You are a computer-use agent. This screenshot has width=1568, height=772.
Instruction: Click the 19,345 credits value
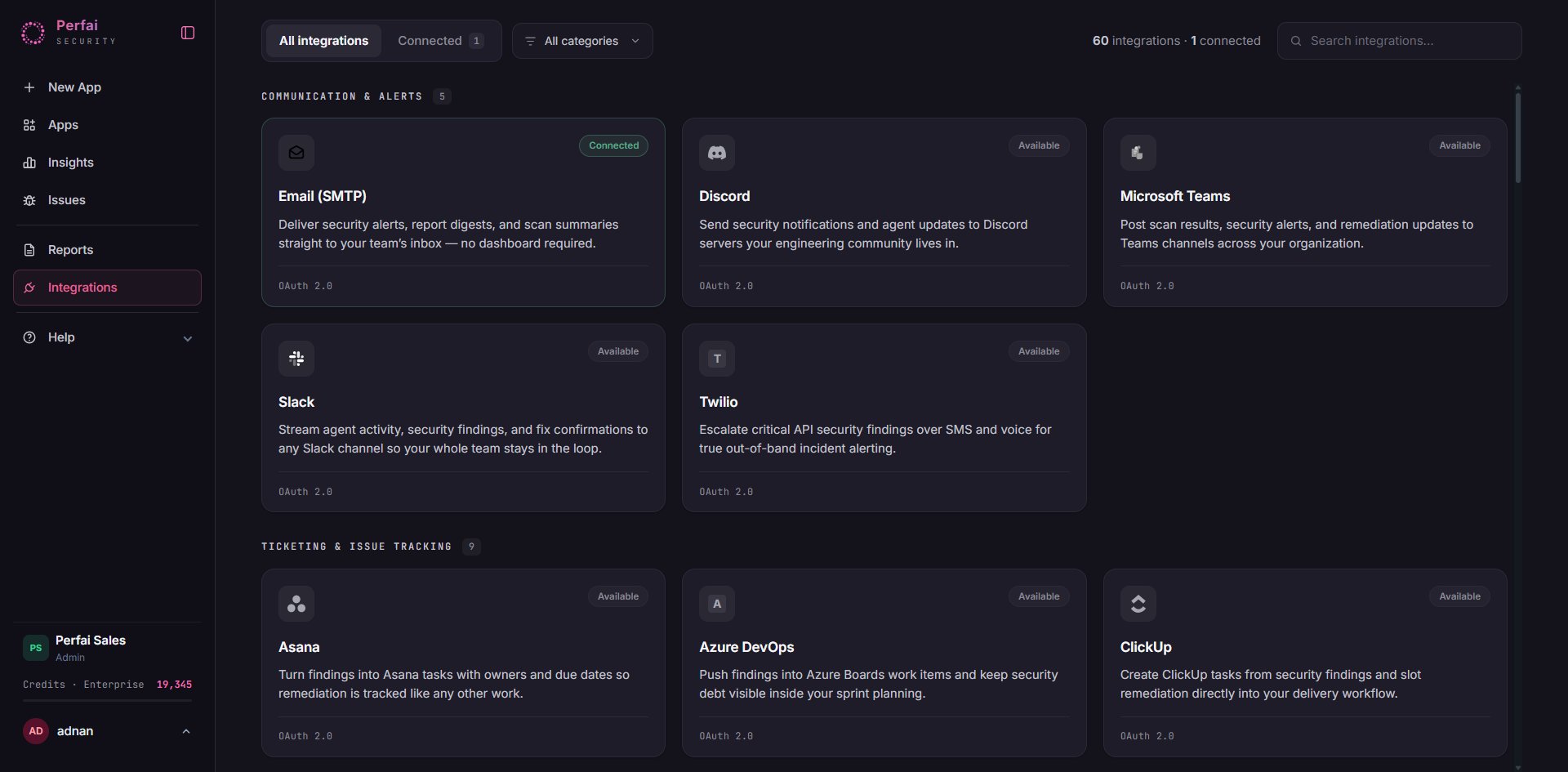pos(174,685)
